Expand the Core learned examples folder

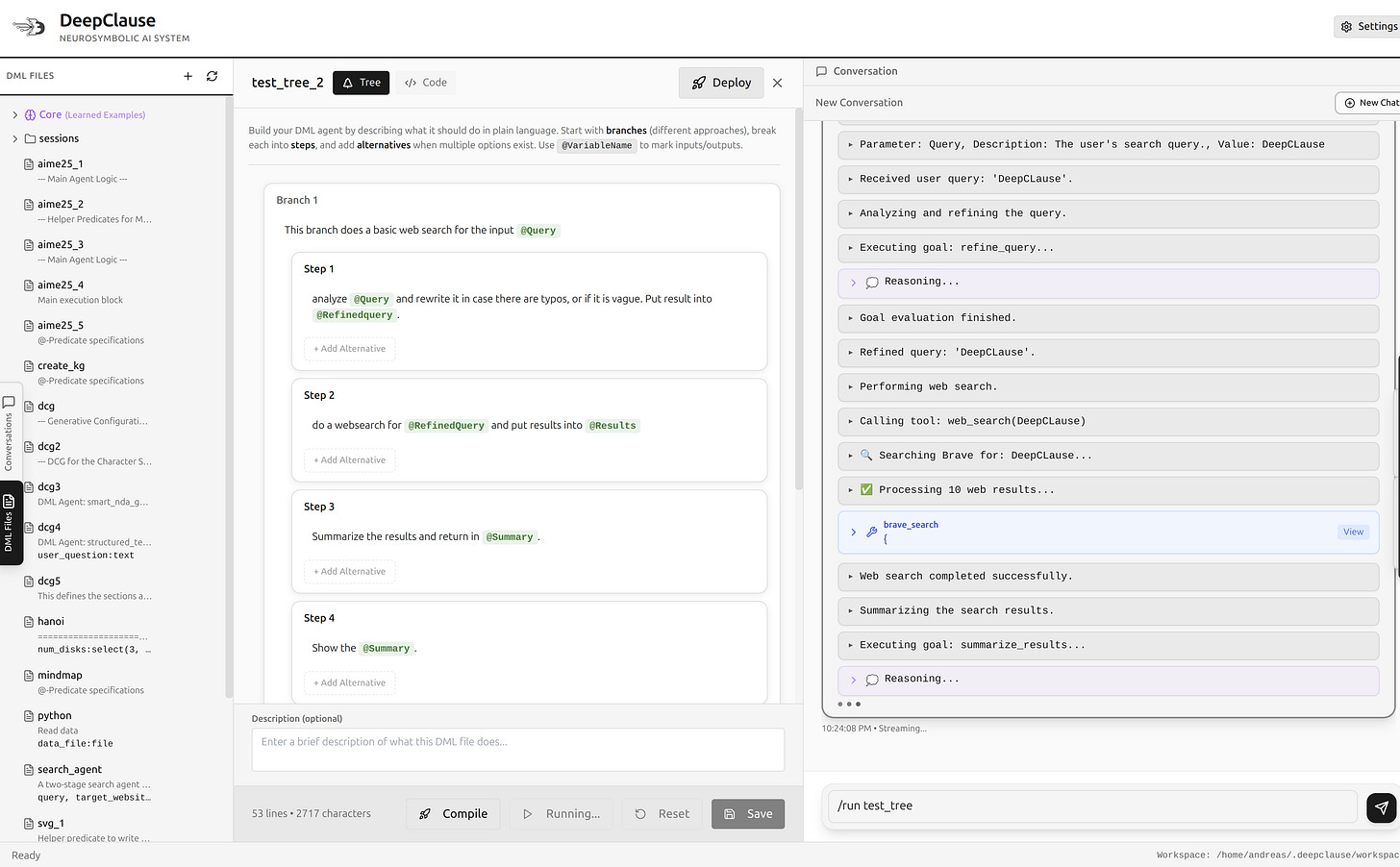15,114
